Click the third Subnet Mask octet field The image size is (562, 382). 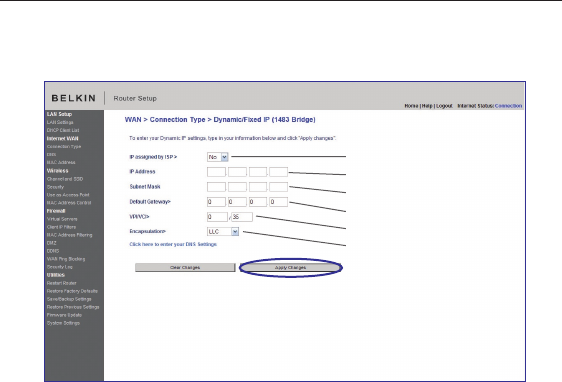pyautogui.click(x=258, y=187)
